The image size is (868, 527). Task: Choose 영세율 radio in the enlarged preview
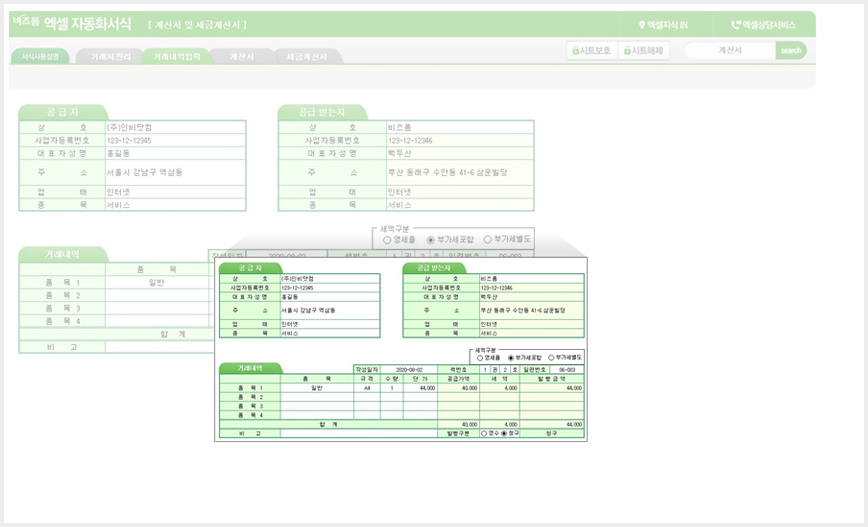[x=480, y=358]
